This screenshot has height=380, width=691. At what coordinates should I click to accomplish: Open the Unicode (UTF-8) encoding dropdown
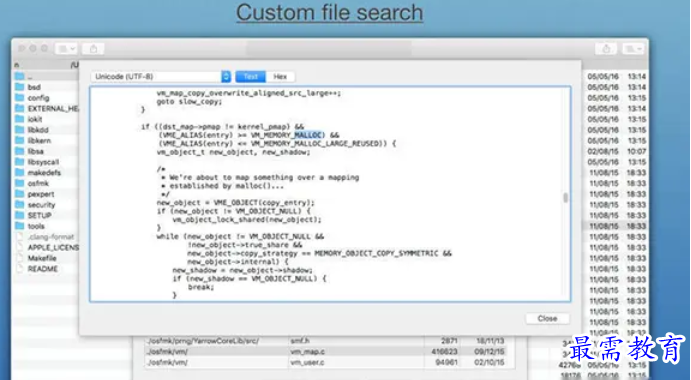click(161, 76)
